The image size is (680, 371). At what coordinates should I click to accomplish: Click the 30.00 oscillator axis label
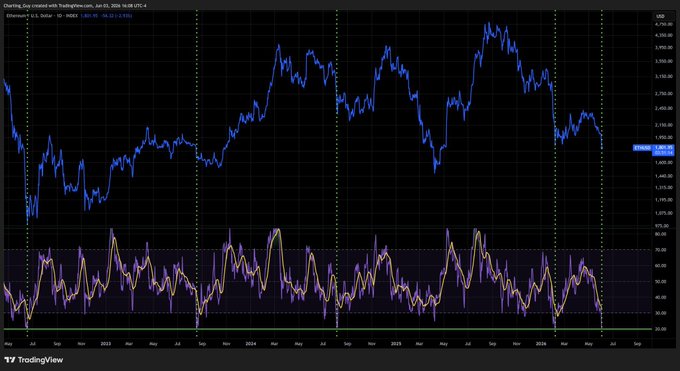point(661,313)
